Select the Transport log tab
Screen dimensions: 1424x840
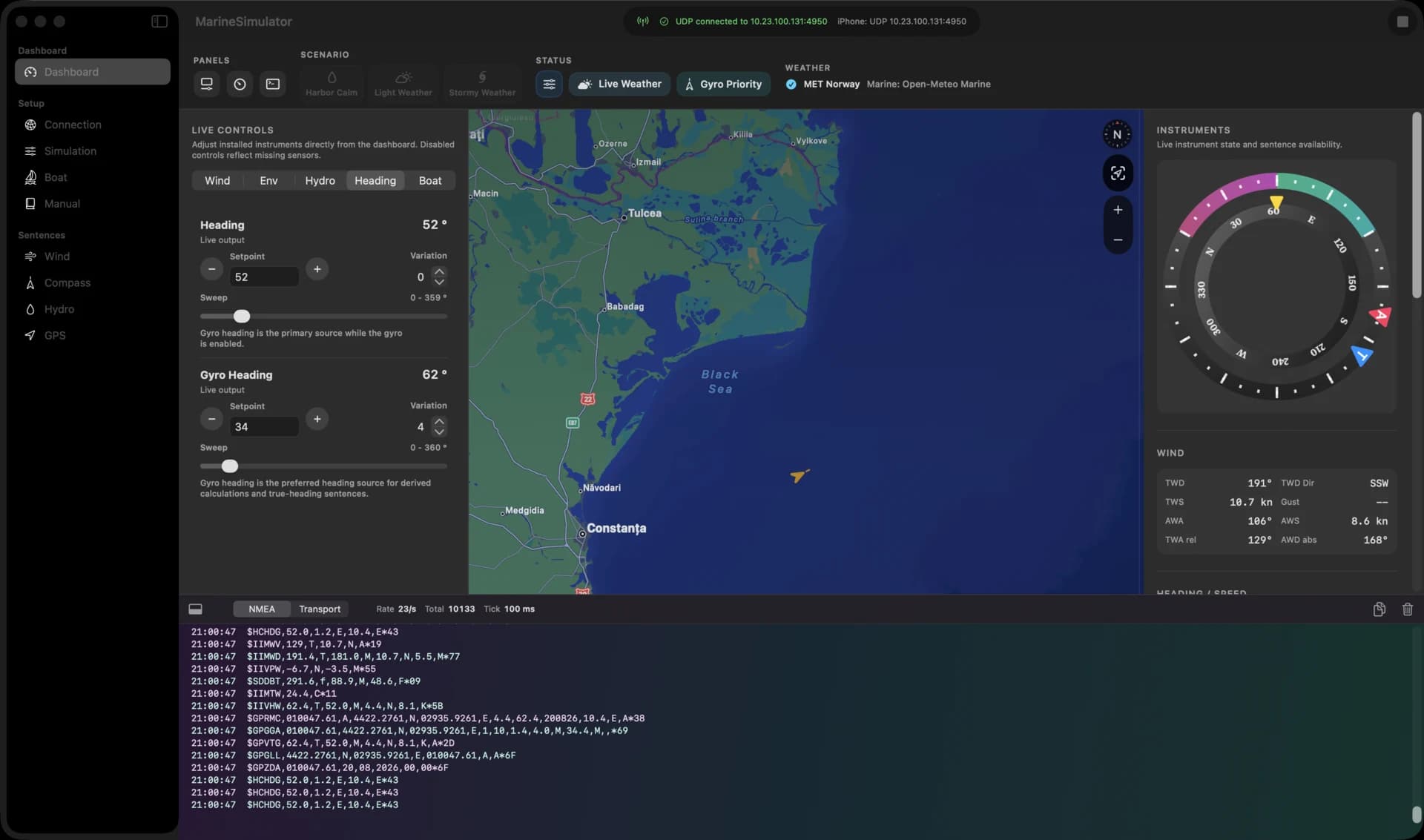(320, 609)
